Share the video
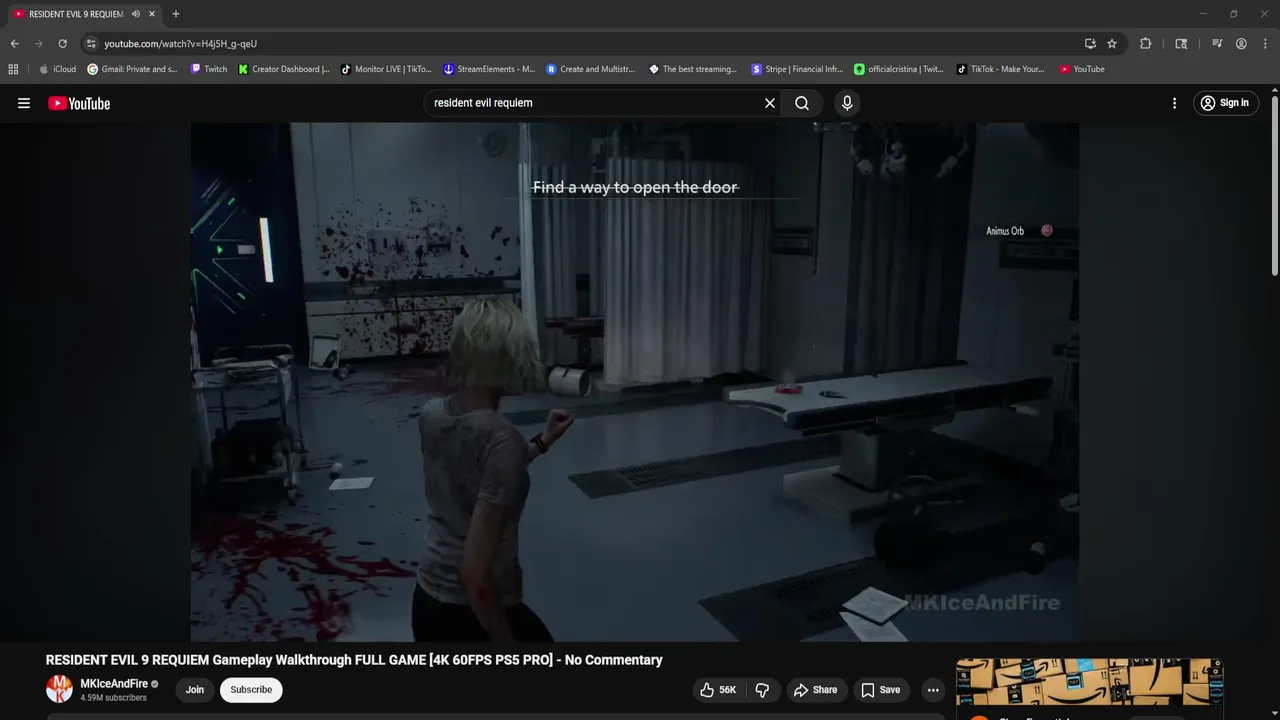The image size is (1280, 720). coord(815,690)
